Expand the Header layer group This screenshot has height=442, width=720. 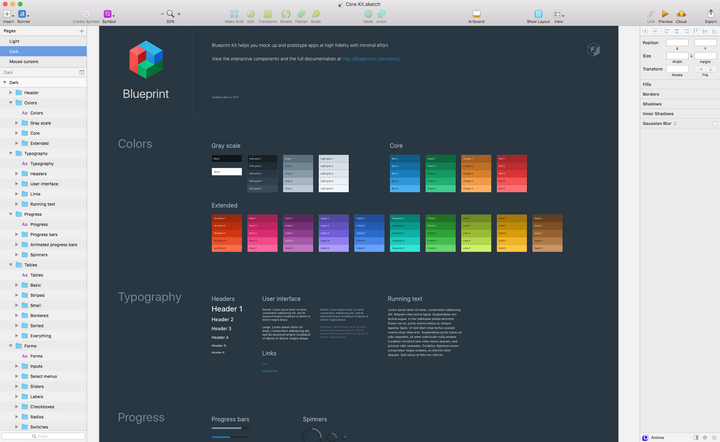point(11,93)
